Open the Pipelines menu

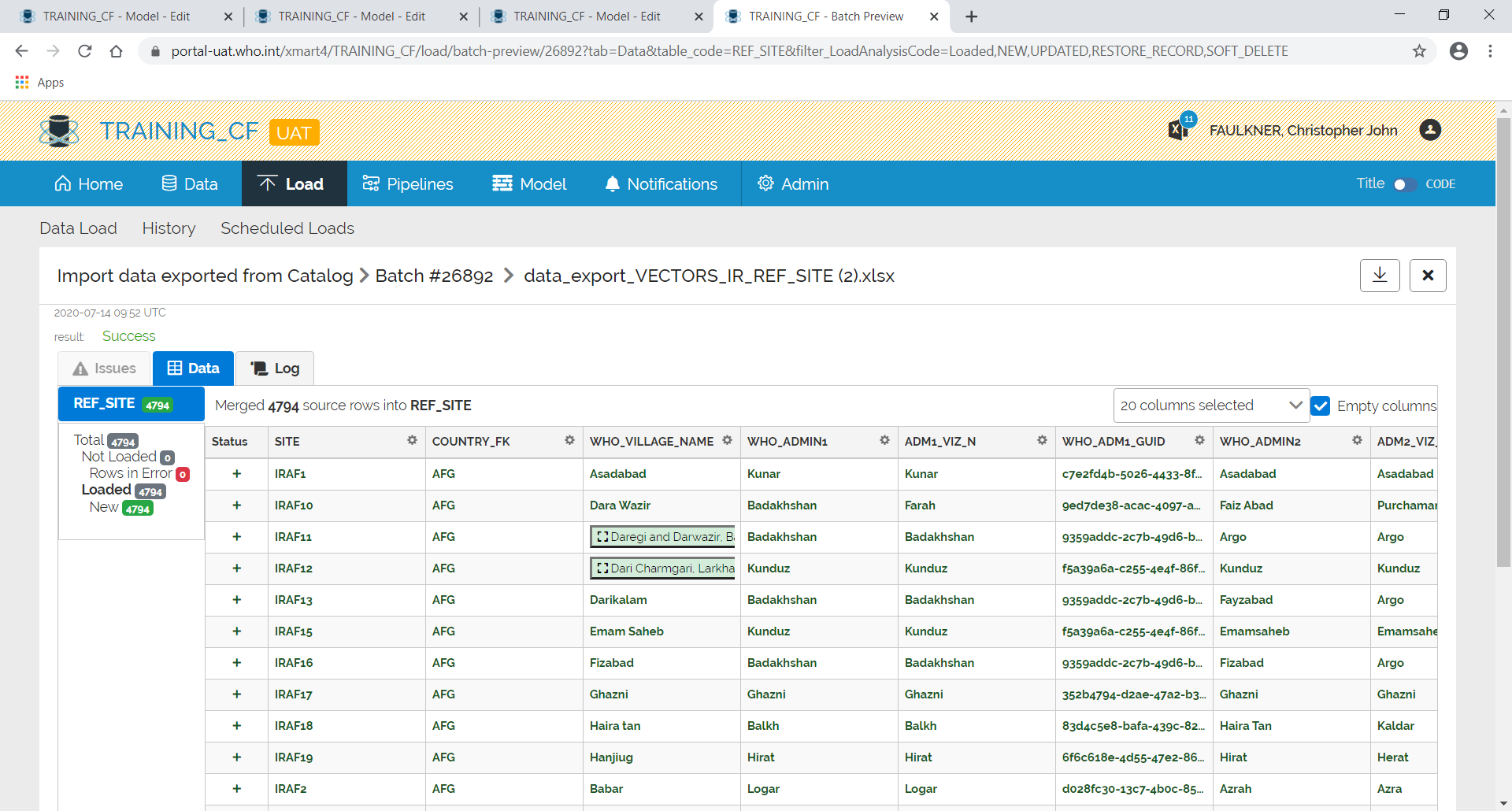(407, 184)
